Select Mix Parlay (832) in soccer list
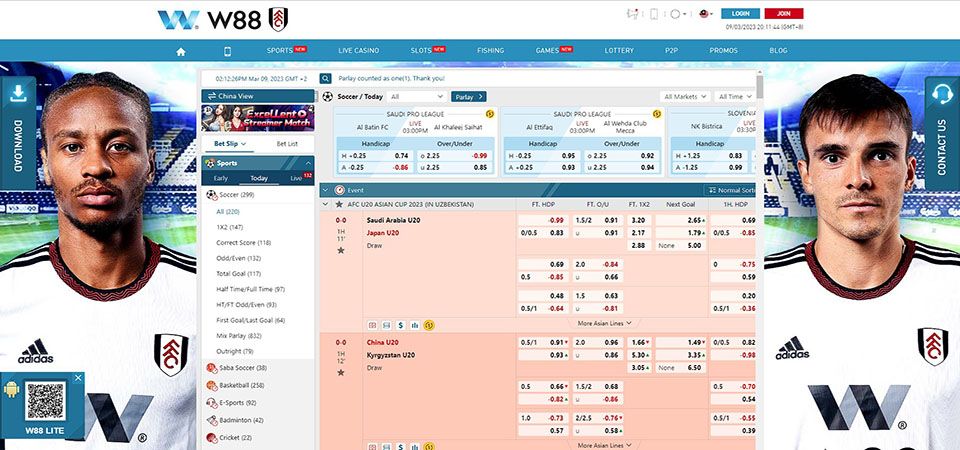Viewport: 960px width, 450px height. tap(238, 336)
